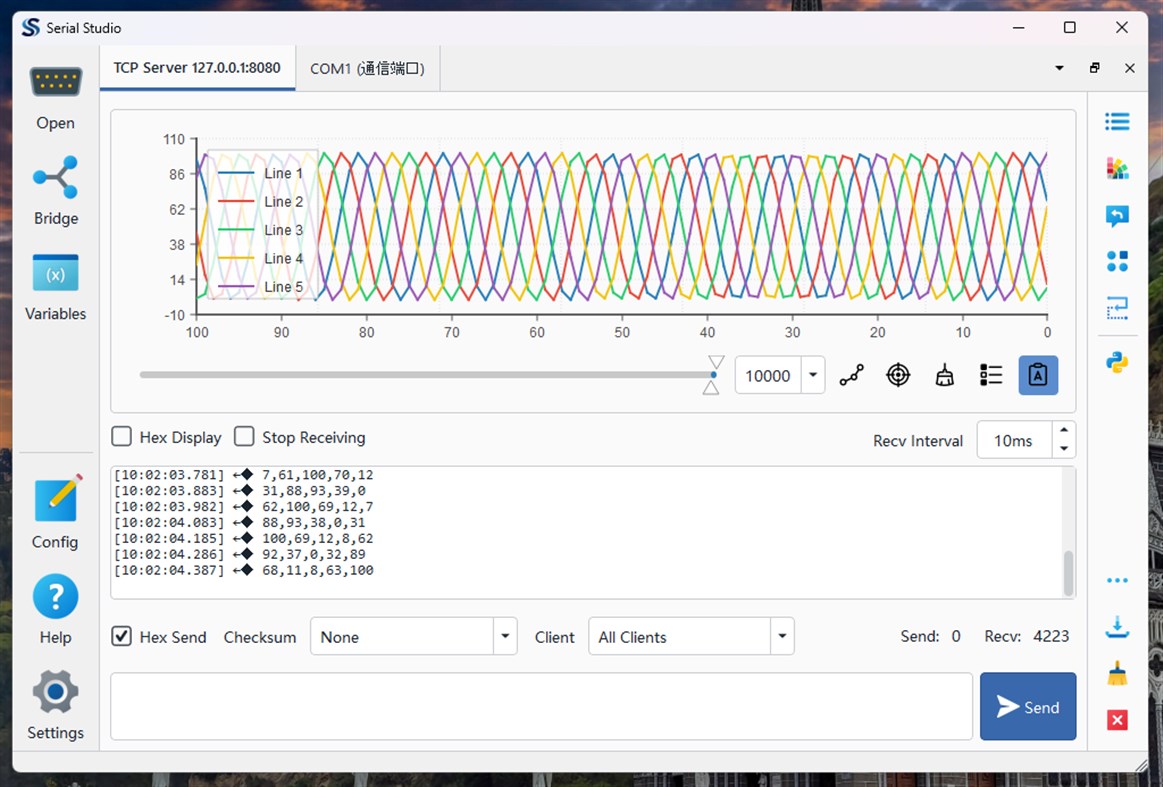
Task: Click log line 92,37,0,32,89
Action: 240,555
